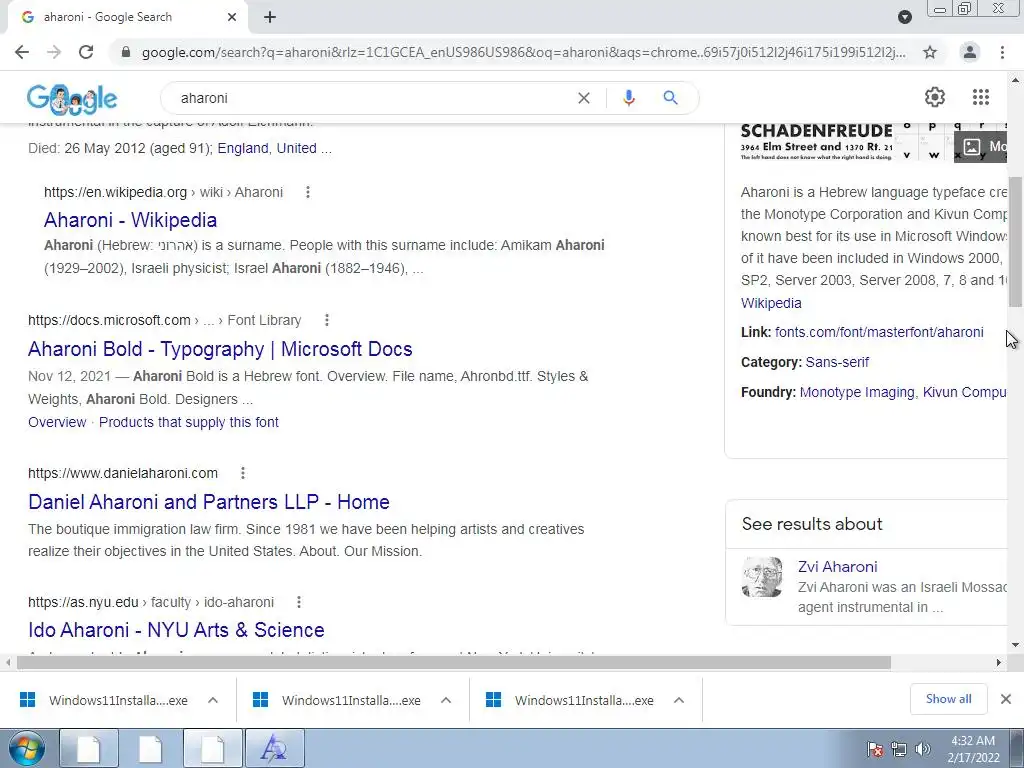
Task: Open the first blank document taskbar item
Action: pyautogui.click(x=89, y=748)
